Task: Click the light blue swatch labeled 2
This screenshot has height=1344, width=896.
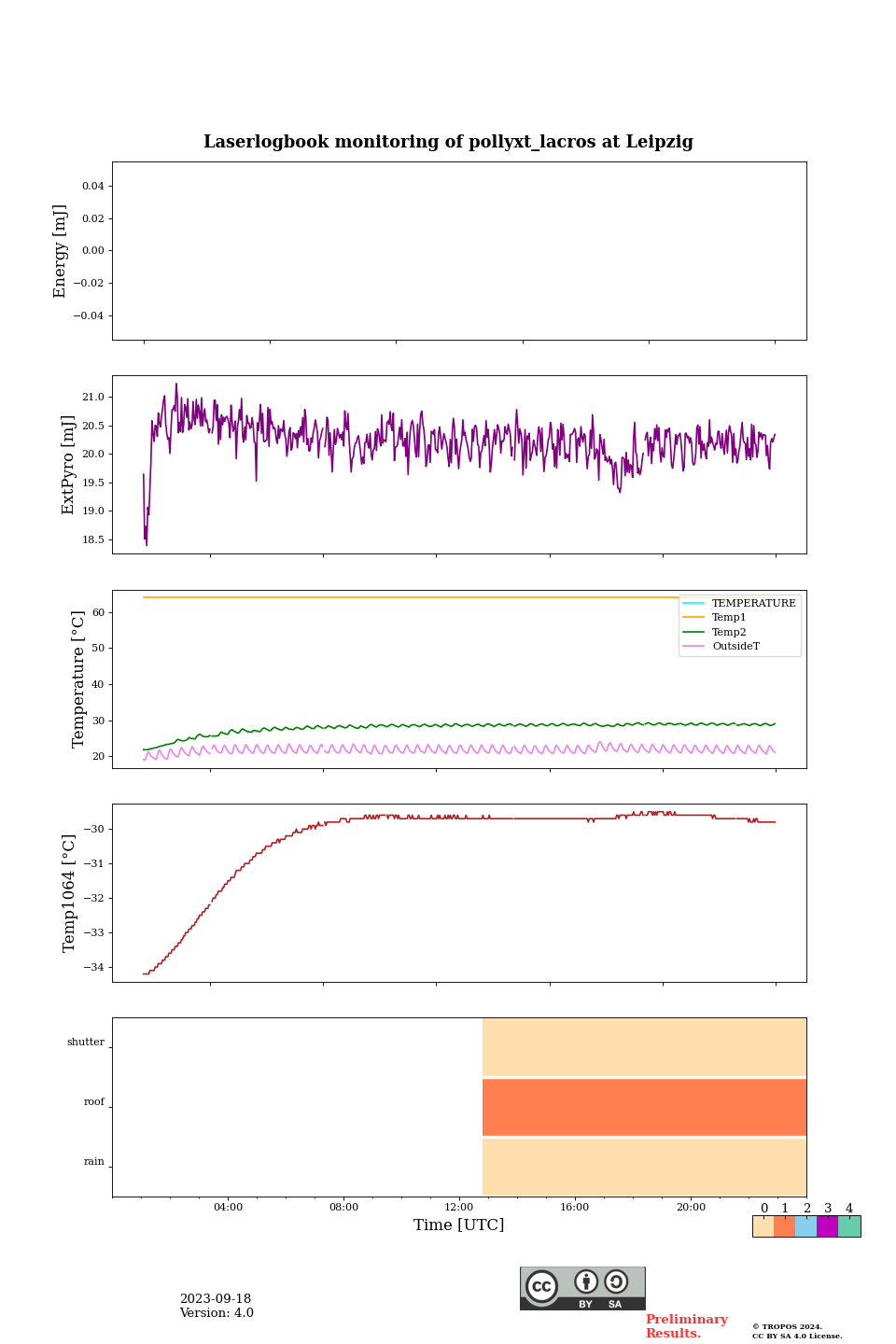Action: click(x=806, y=1226)
